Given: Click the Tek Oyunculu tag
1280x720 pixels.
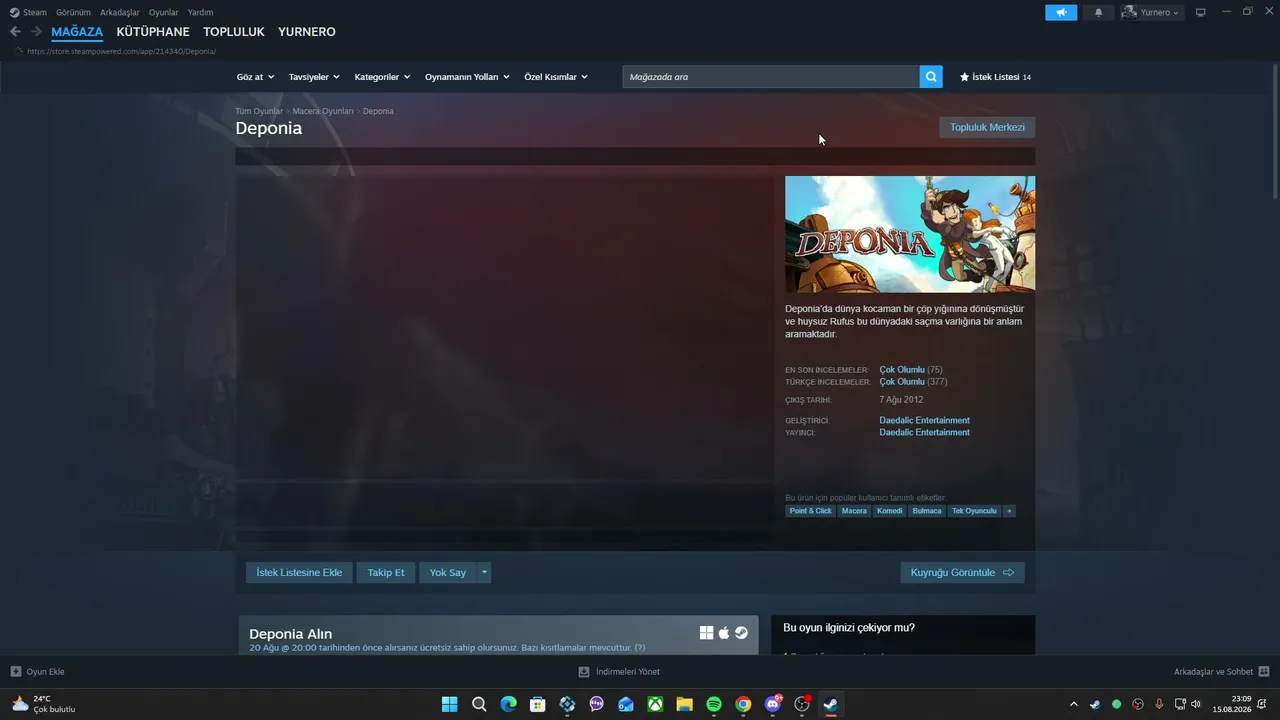Looking at the screenshot, I should pyautogui.click(x=974, y=511).
